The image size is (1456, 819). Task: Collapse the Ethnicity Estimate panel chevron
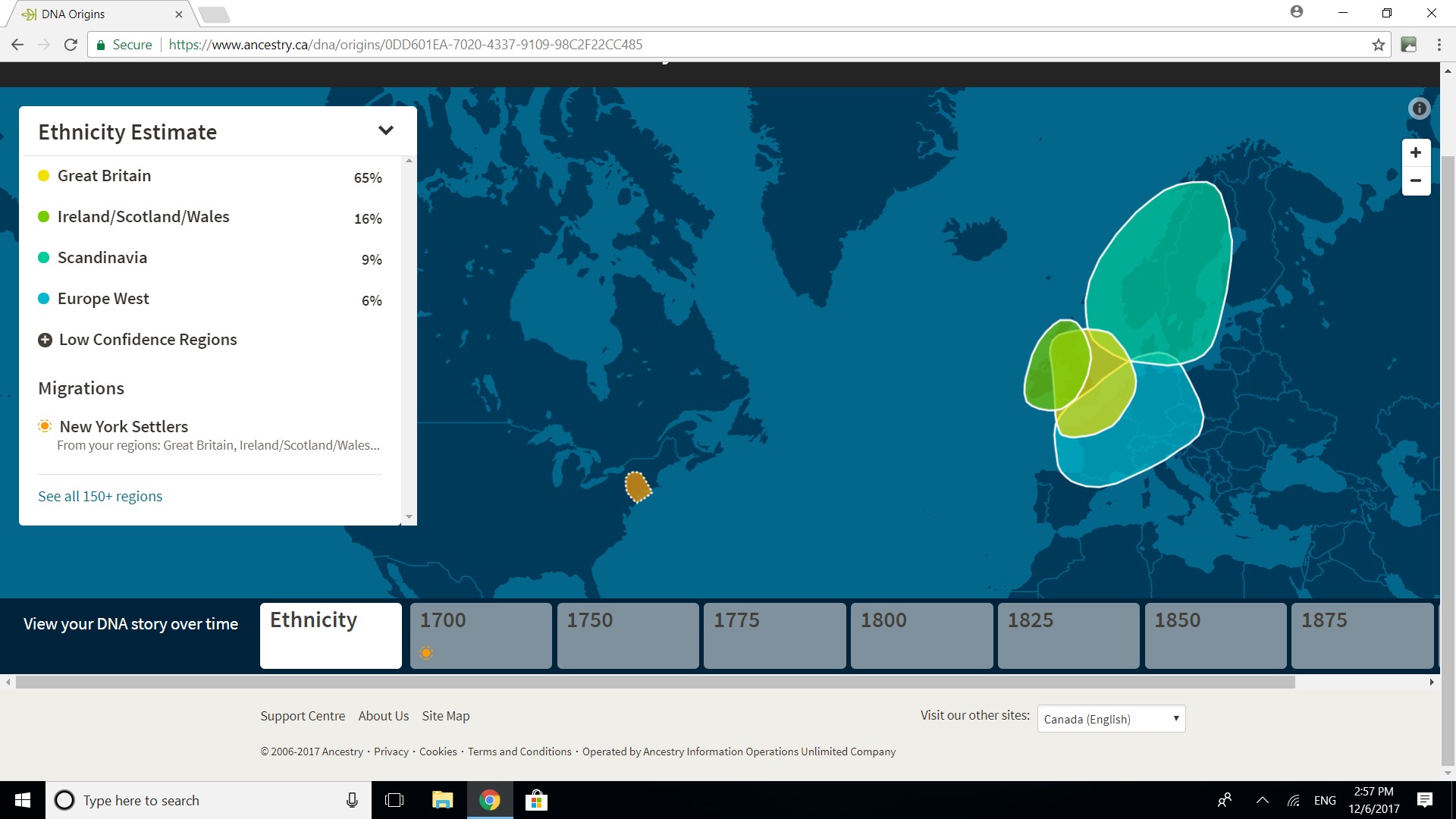(385, 130)
